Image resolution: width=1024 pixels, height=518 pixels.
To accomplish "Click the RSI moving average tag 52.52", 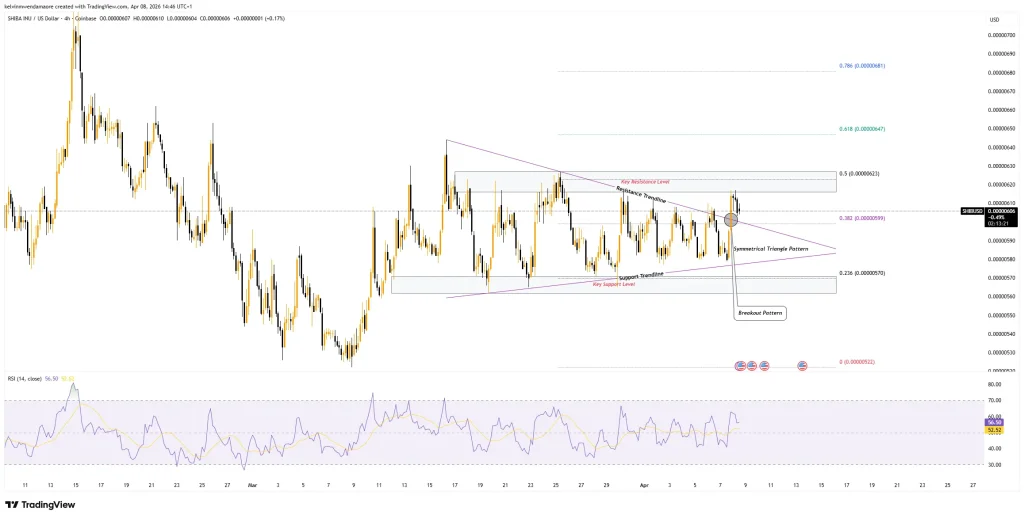I will (995, 430).
